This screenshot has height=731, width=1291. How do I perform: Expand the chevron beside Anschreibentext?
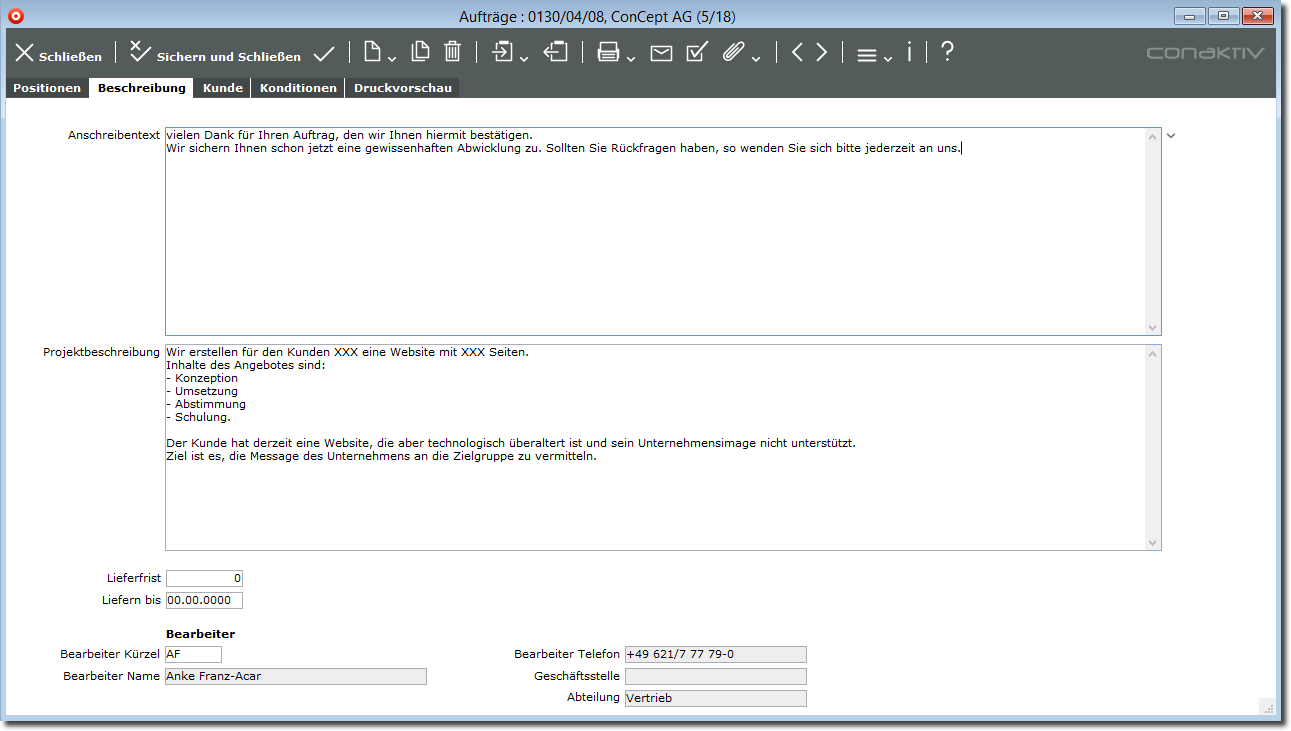point(1171,135)
